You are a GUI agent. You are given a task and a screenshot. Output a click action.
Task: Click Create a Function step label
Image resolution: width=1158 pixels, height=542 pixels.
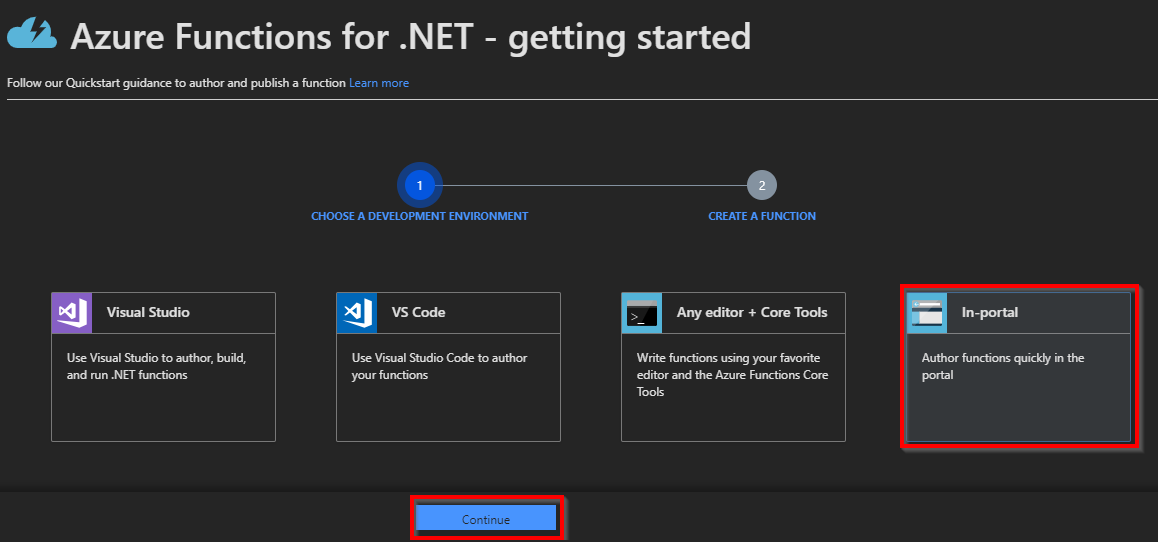762,216
